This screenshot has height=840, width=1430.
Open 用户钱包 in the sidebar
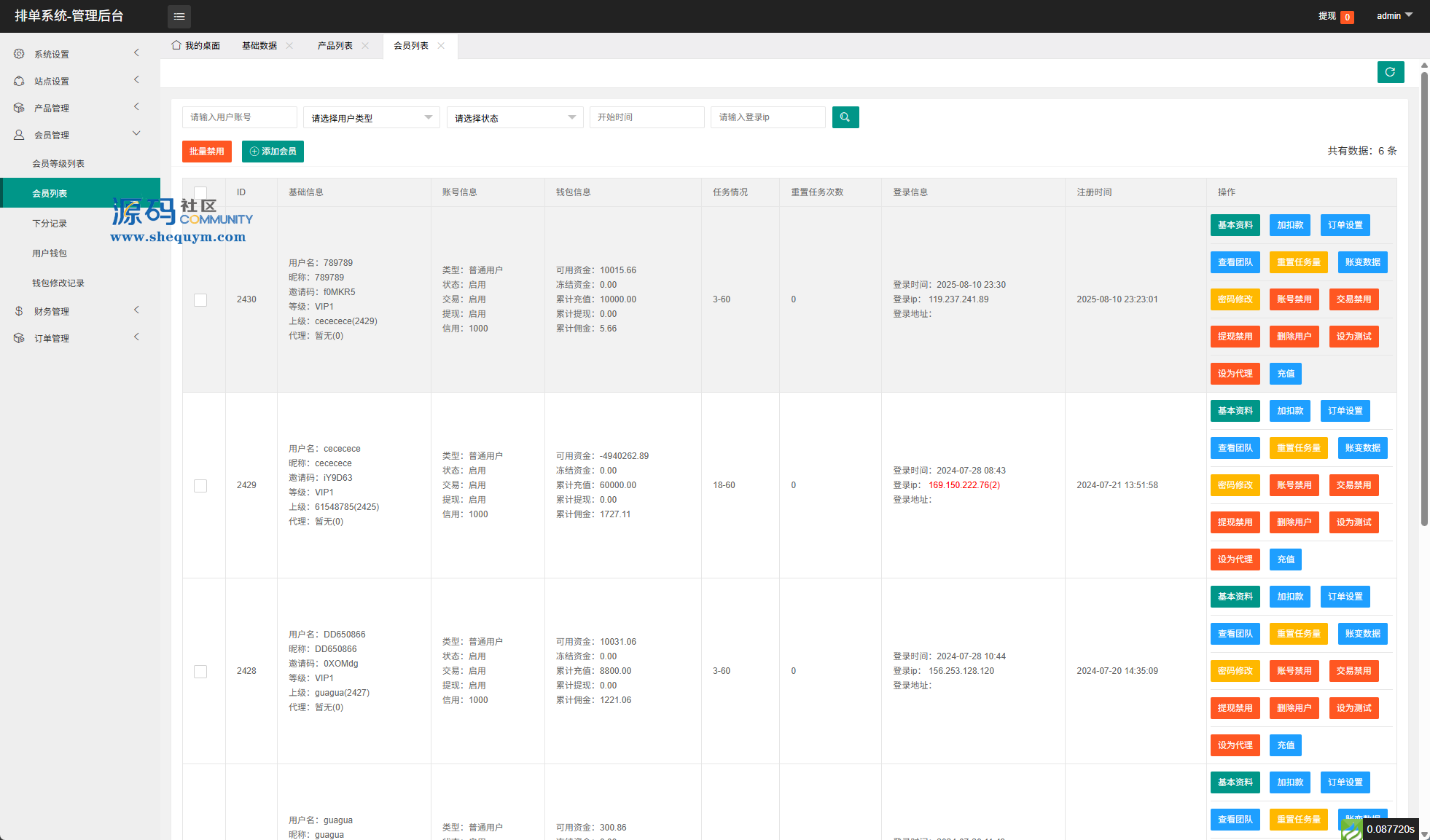click(50, 254)
